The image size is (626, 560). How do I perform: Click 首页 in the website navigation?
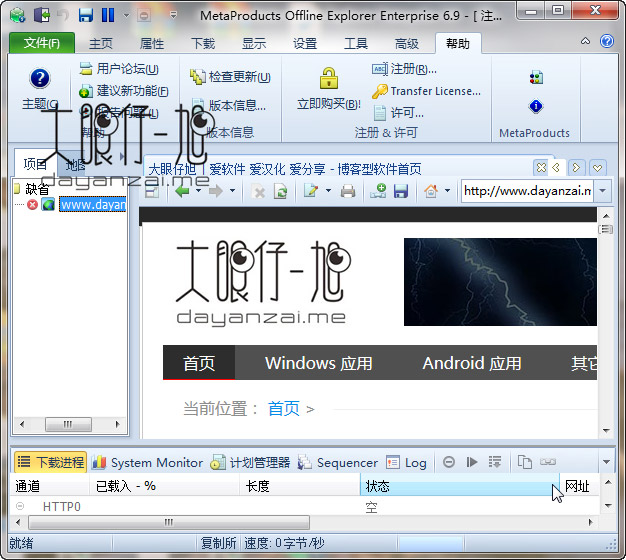pos(199,363)
